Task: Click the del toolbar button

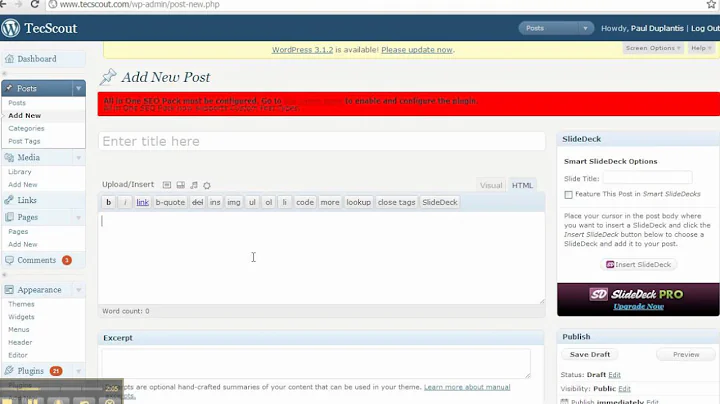Action: 197,202
